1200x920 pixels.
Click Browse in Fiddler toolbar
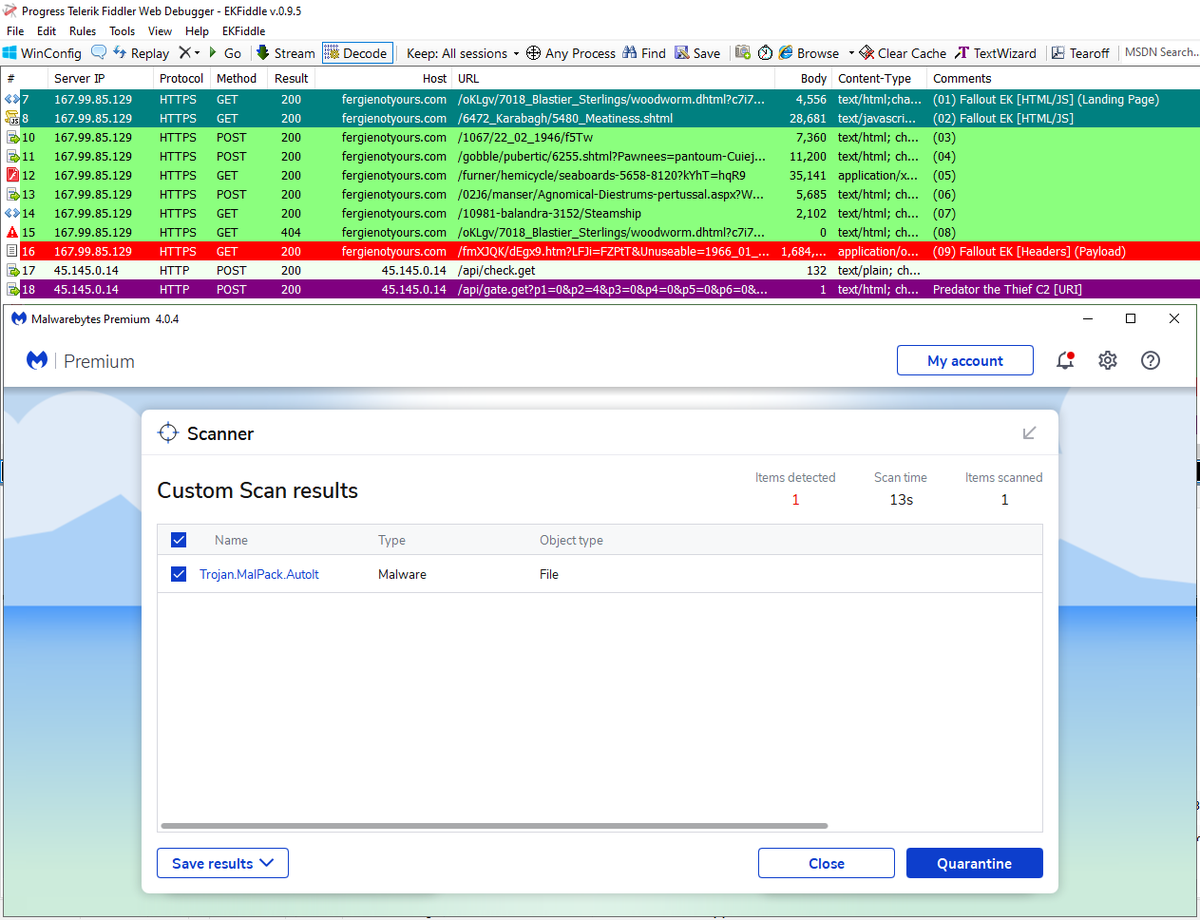coord(809,53)
